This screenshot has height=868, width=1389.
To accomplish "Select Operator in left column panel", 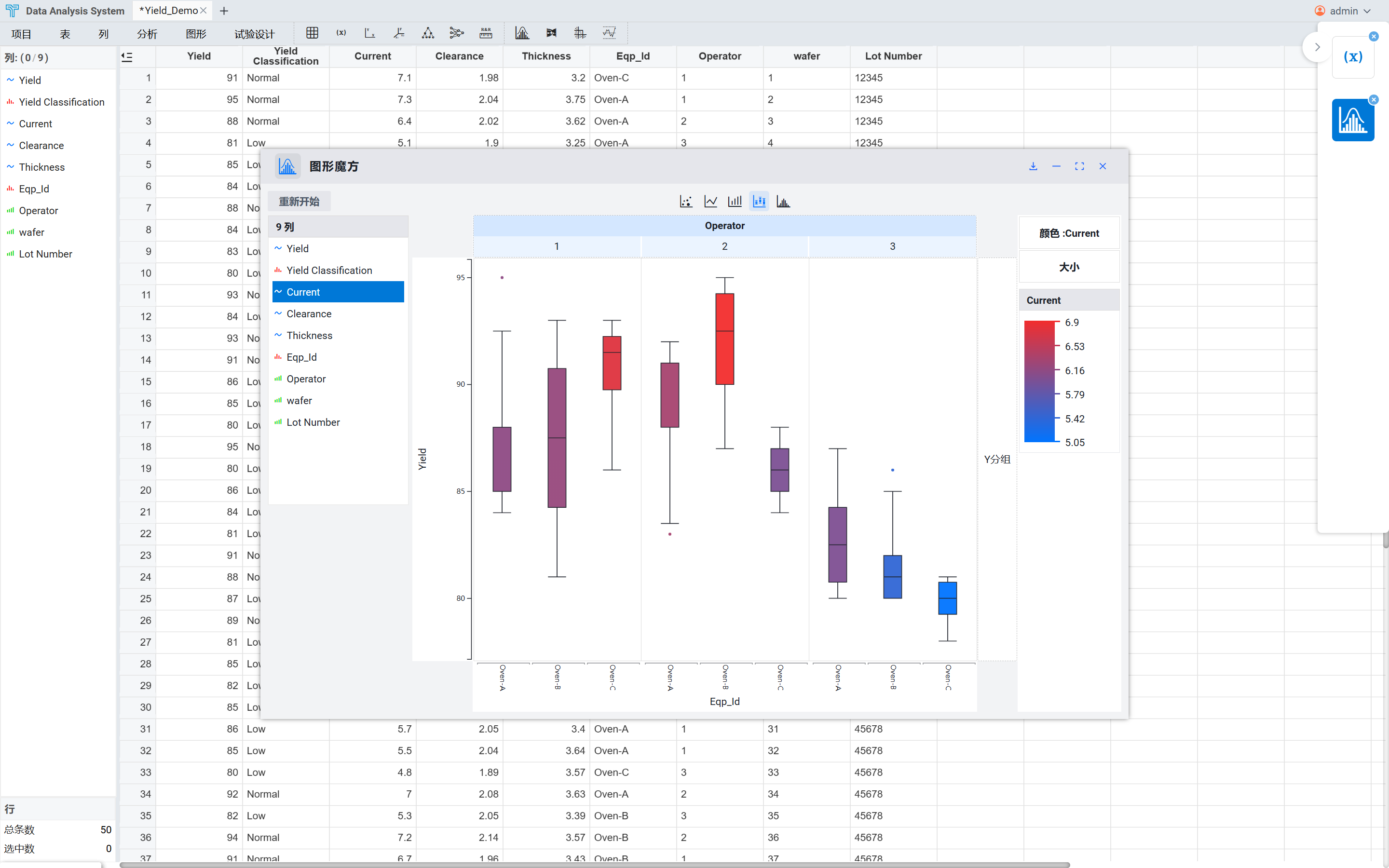I will pos(58,211).
